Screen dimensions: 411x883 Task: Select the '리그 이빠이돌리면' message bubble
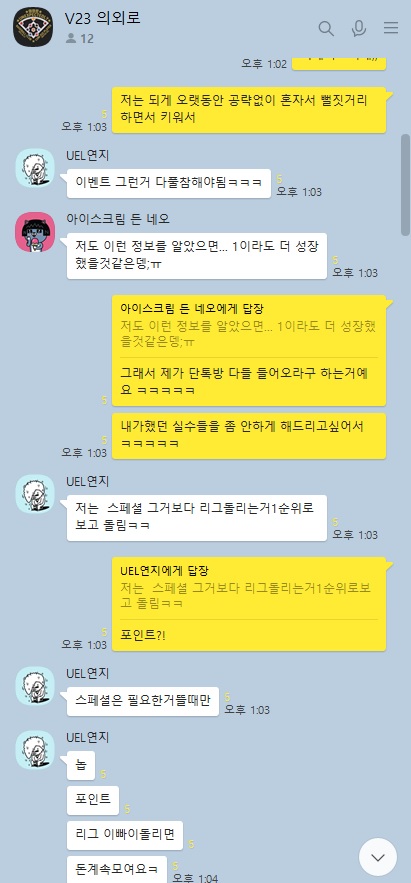point(125,835)
